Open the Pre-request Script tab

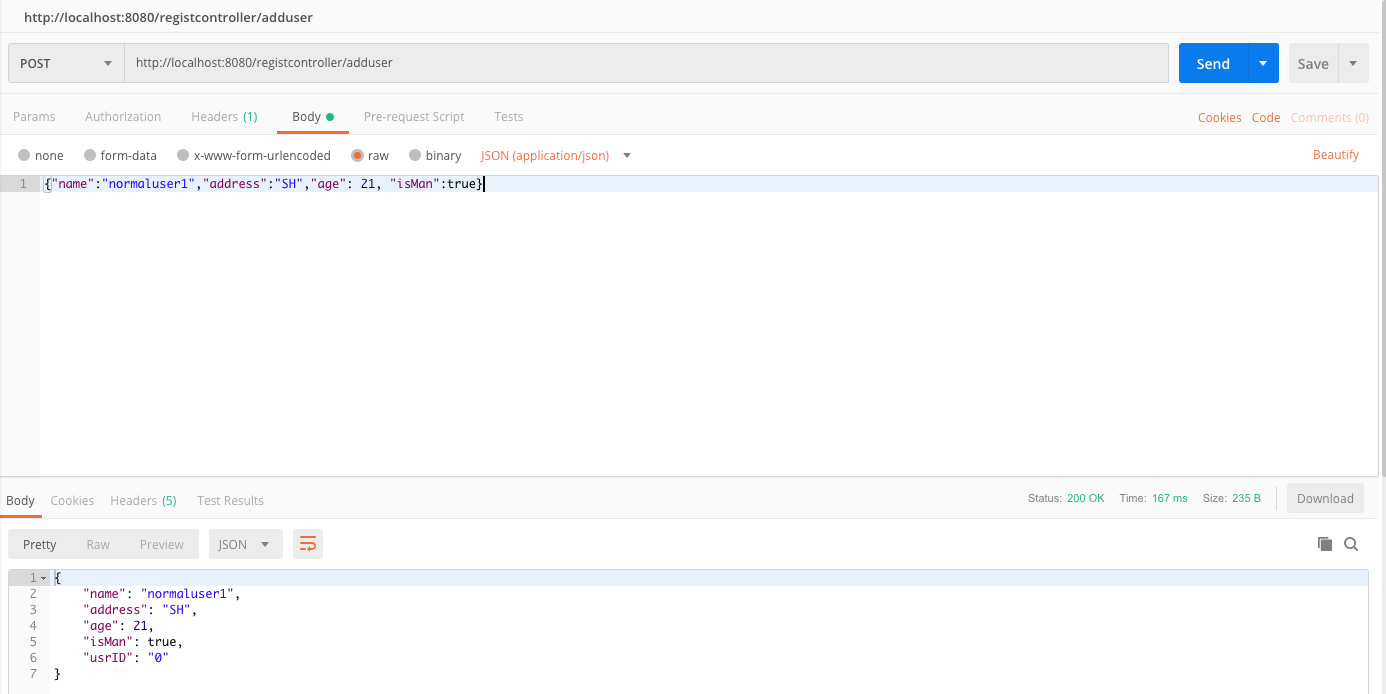coord(414,117)
